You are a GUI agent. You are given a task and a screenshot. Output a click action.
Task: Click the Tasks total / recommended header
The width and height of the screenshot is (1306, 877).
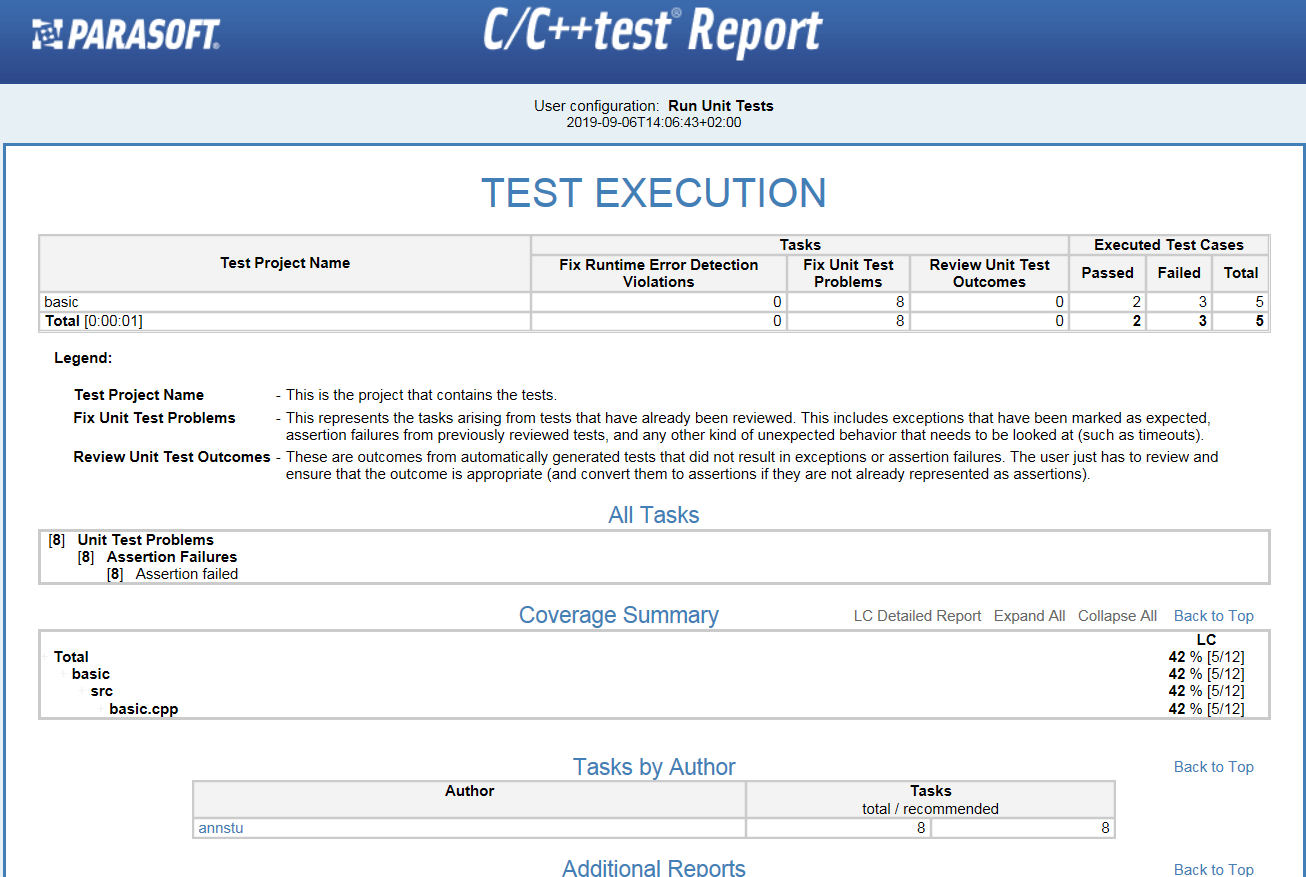931,799
